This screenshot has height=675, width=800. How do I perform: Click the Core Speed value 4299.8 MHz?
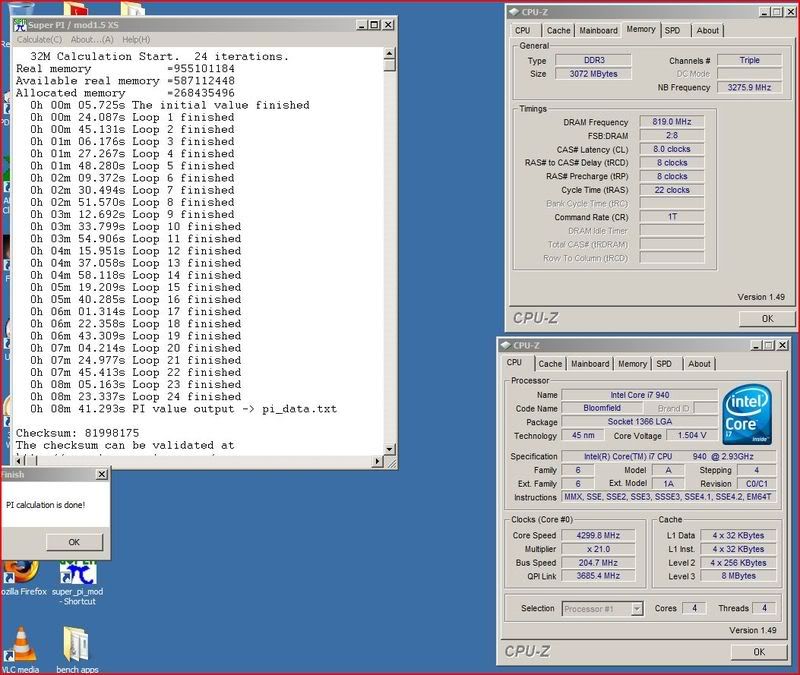pyautogui.click(x=598, y=535)
